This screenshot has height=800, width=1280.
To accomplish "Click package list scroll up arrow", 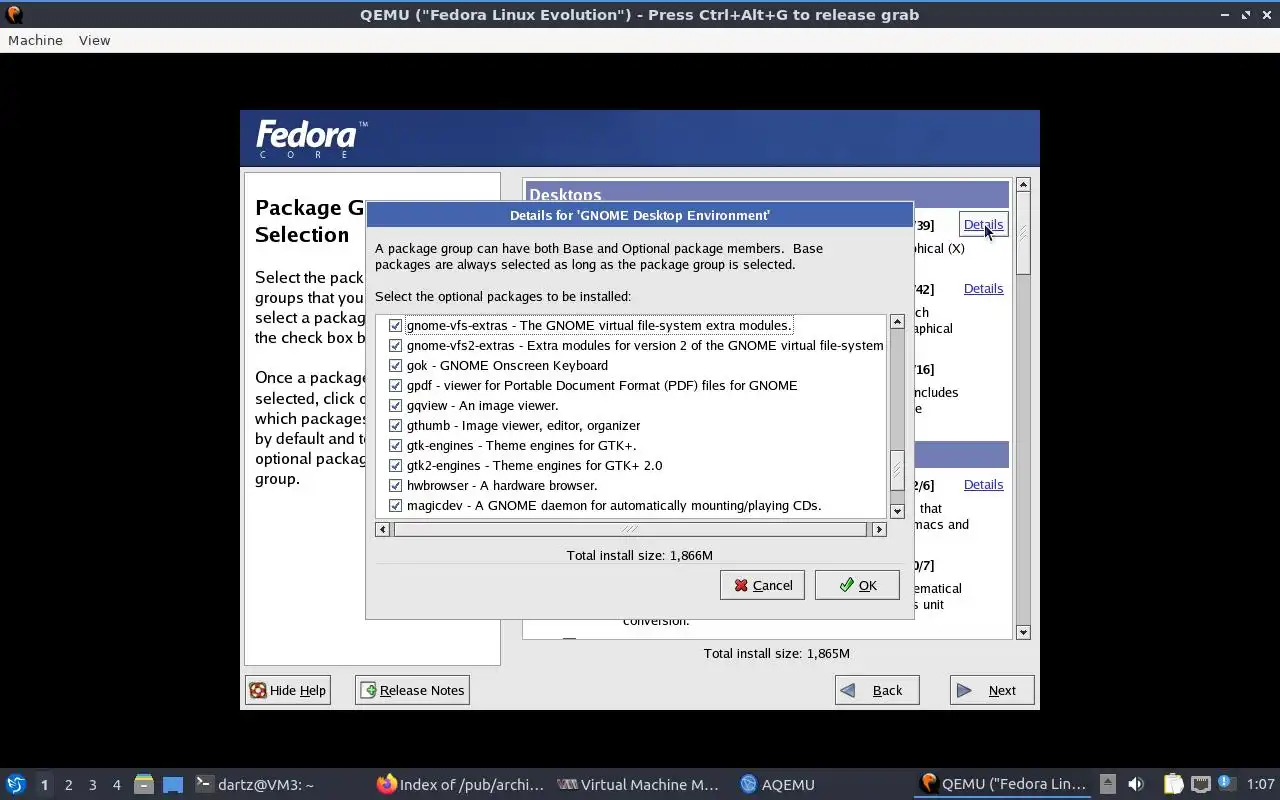I will click(897, 322).
